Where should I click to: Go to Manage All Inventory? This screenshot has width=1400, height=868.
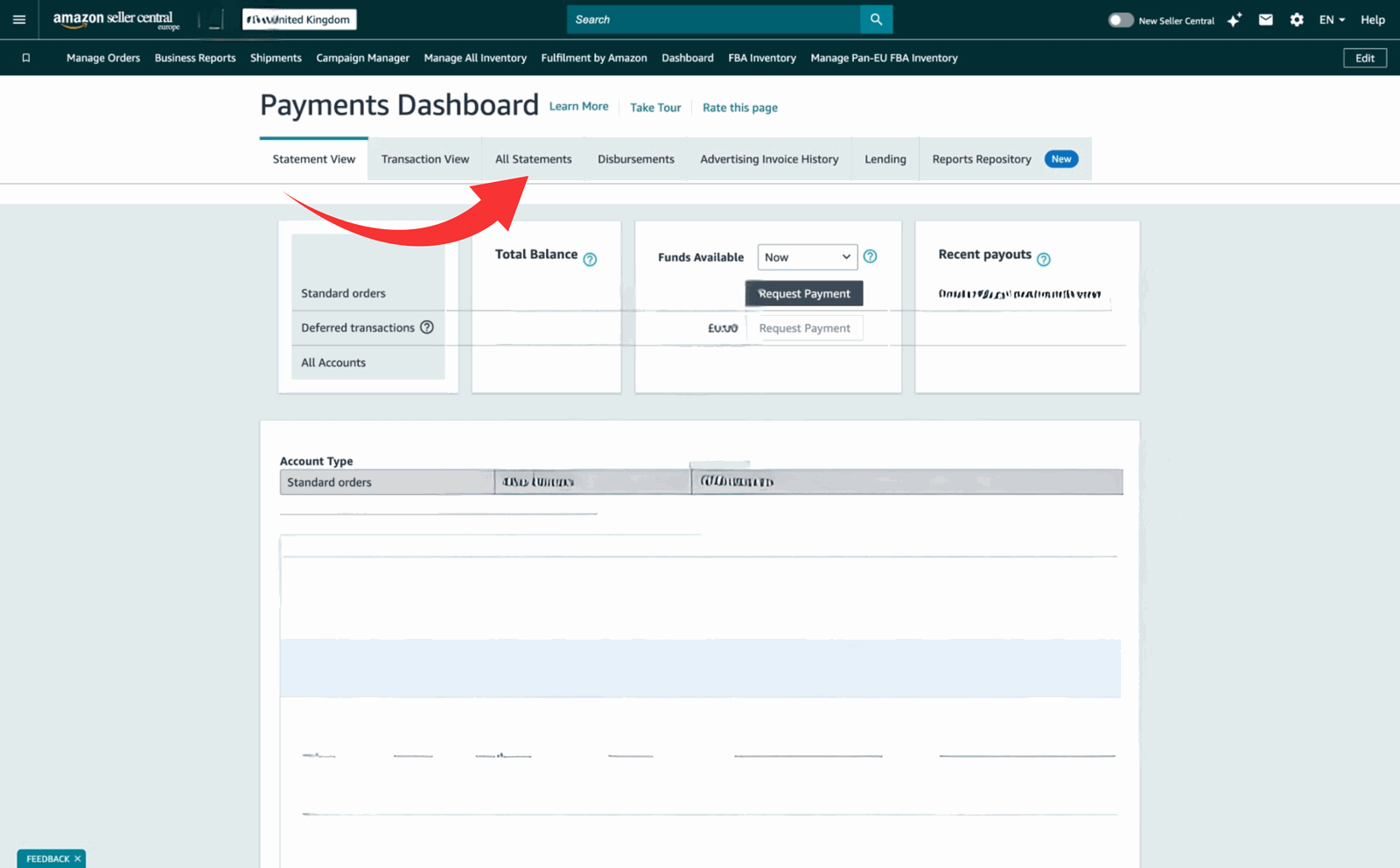pos(475,58)
